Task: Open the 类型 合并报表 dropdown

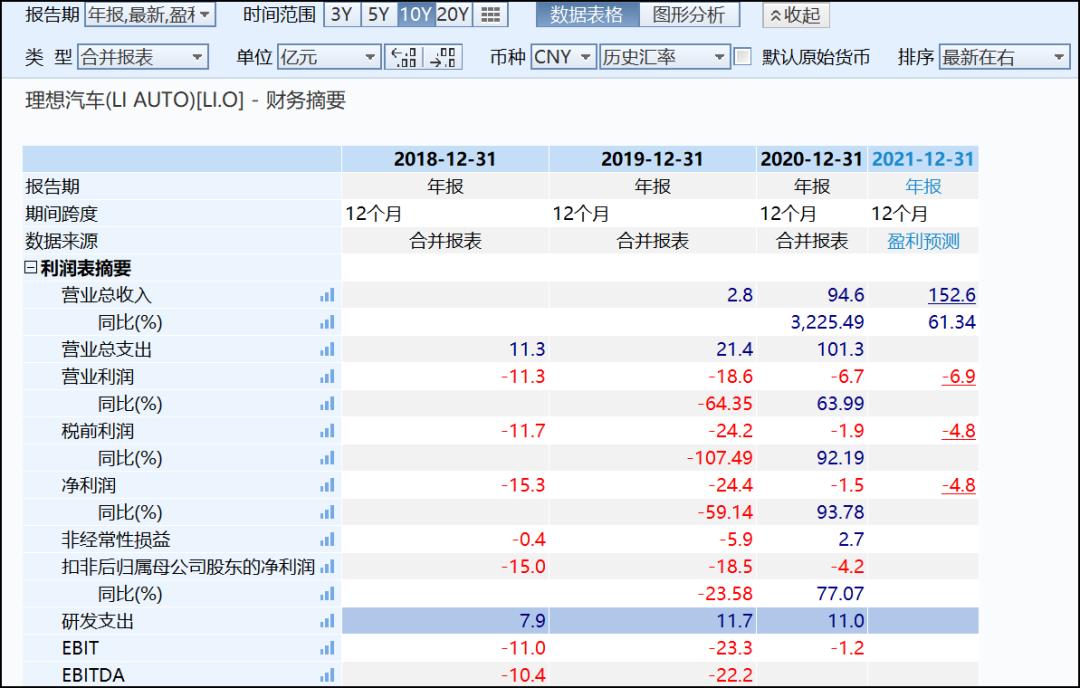Action: (143, 57)
